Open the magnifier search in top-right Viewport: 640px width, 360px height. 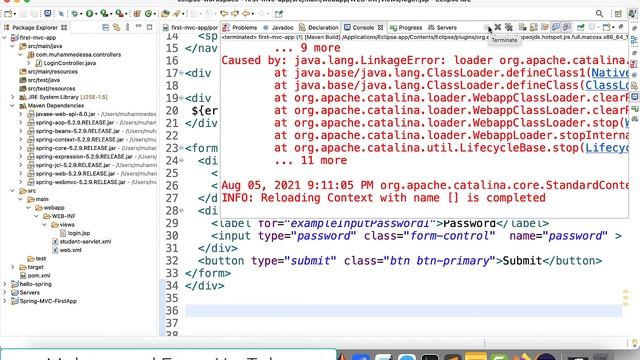click(599, 14)
